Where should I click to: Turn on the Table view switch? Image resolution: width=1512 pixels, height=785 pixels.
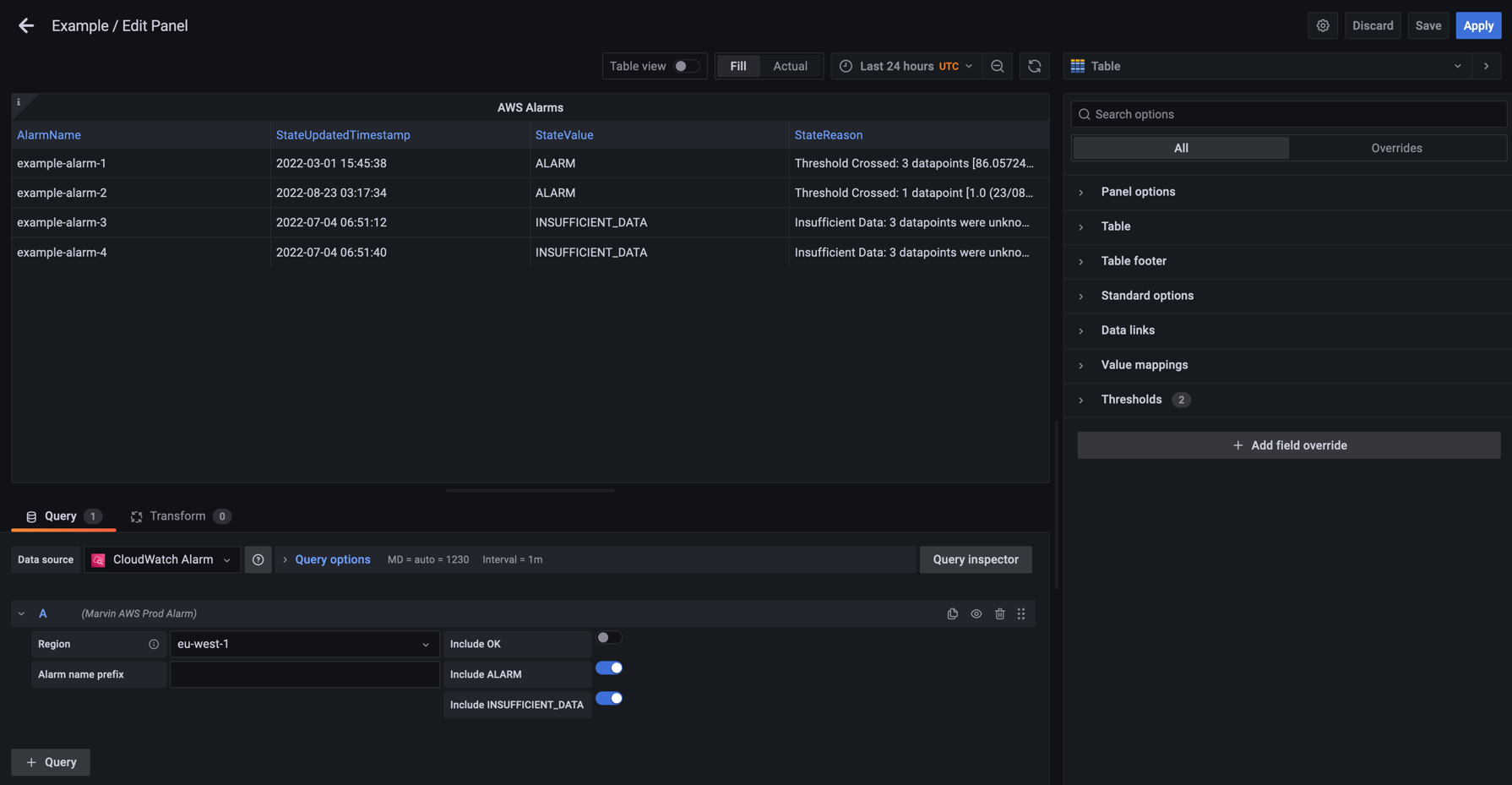(686, 66)
